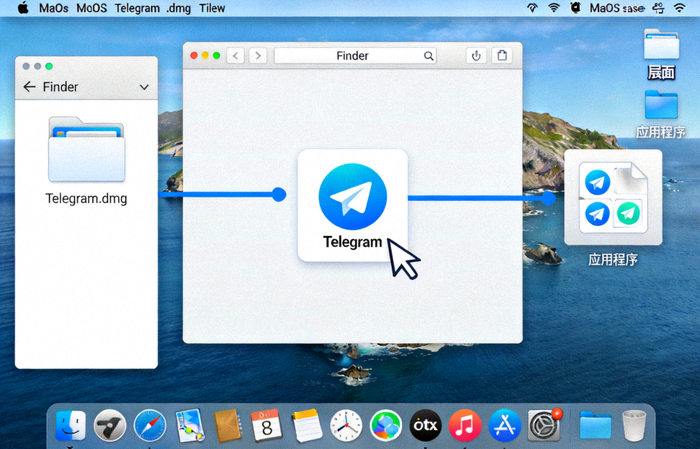Click the download button in Finder toolbar
Screen dimensions: 700x449
476,56
